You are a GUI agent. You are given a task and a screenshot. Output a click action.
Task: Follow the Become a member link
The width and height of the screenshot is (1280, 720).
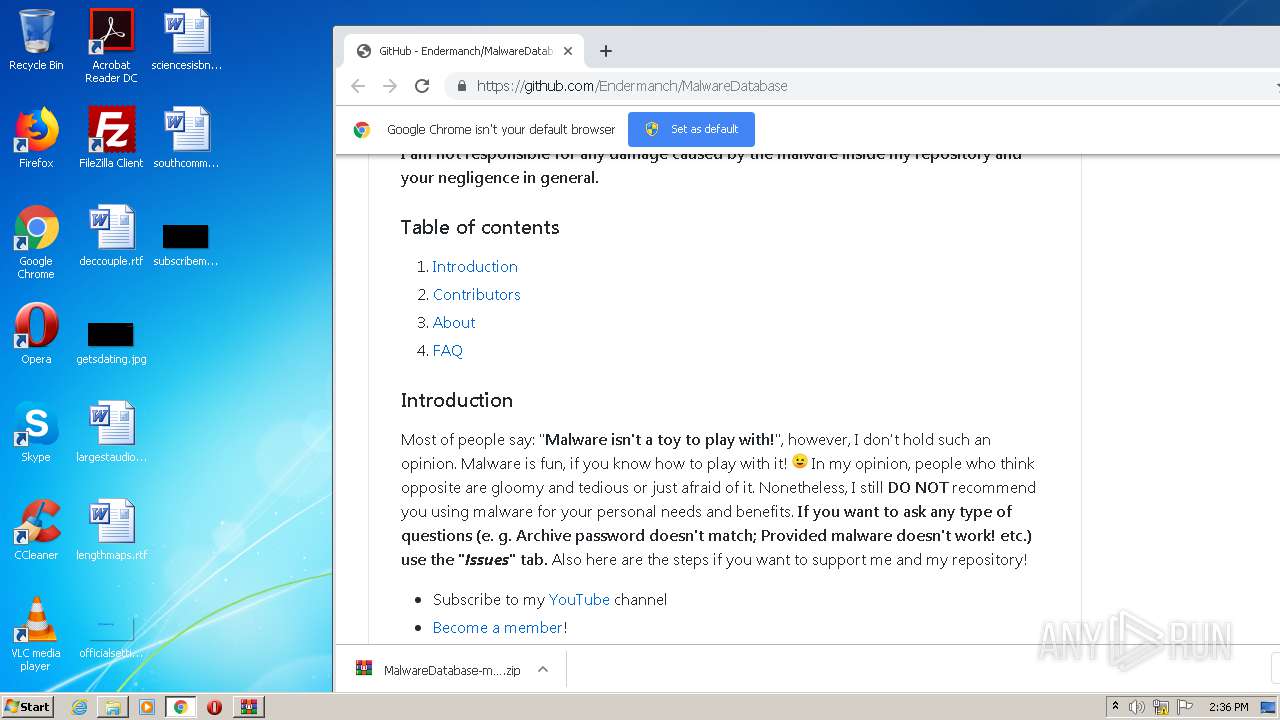coord(498,627)
